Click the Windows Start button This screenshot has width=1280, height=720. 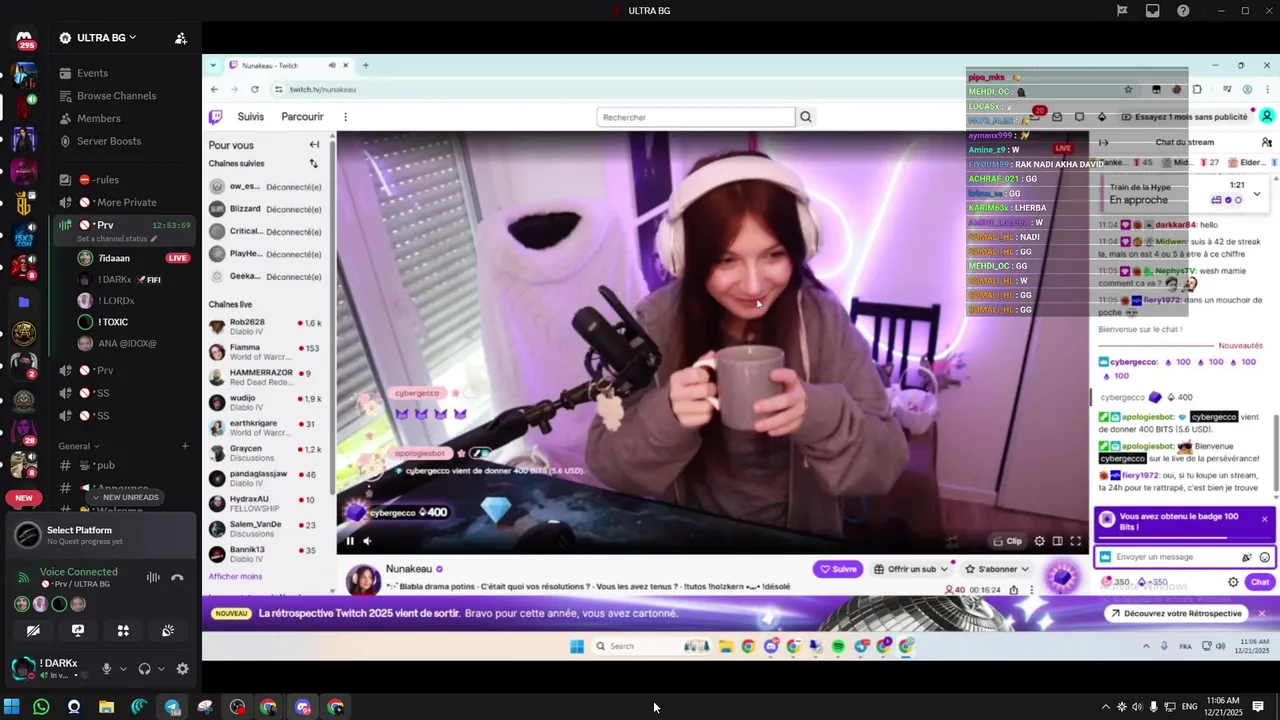pyautogui.click(x=11, y=707)
